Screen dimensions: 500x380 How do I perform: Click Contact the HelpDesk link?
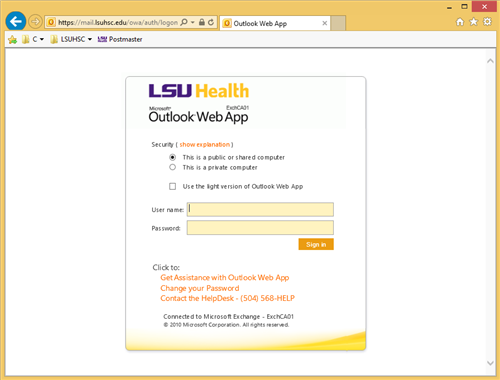227,298
